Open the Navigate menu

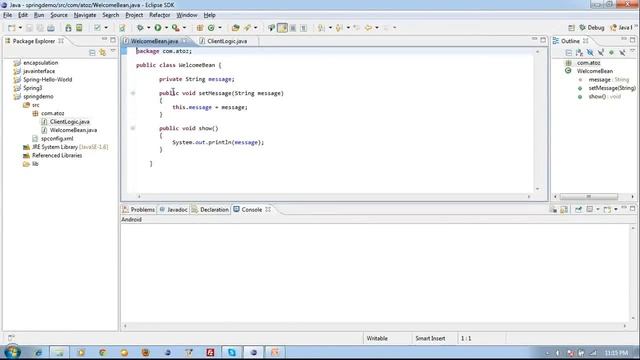[85, 15]
